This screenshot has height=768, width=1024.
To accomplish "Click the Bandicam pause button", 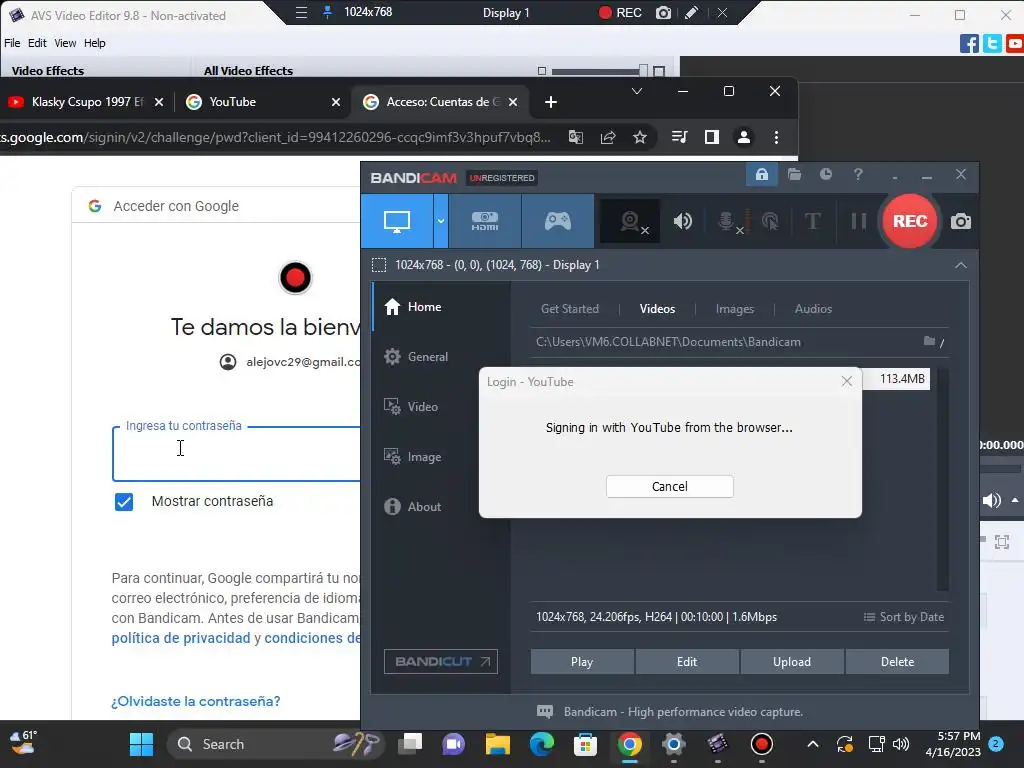I will [859, 221].
